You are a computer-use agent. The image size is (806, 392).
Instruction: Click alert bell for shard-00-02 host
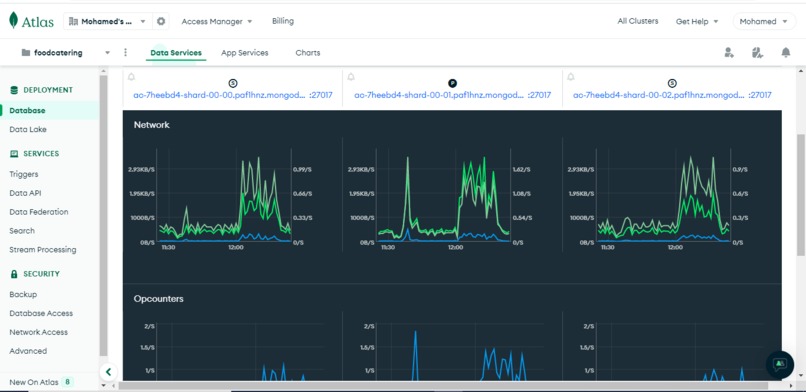571,77
